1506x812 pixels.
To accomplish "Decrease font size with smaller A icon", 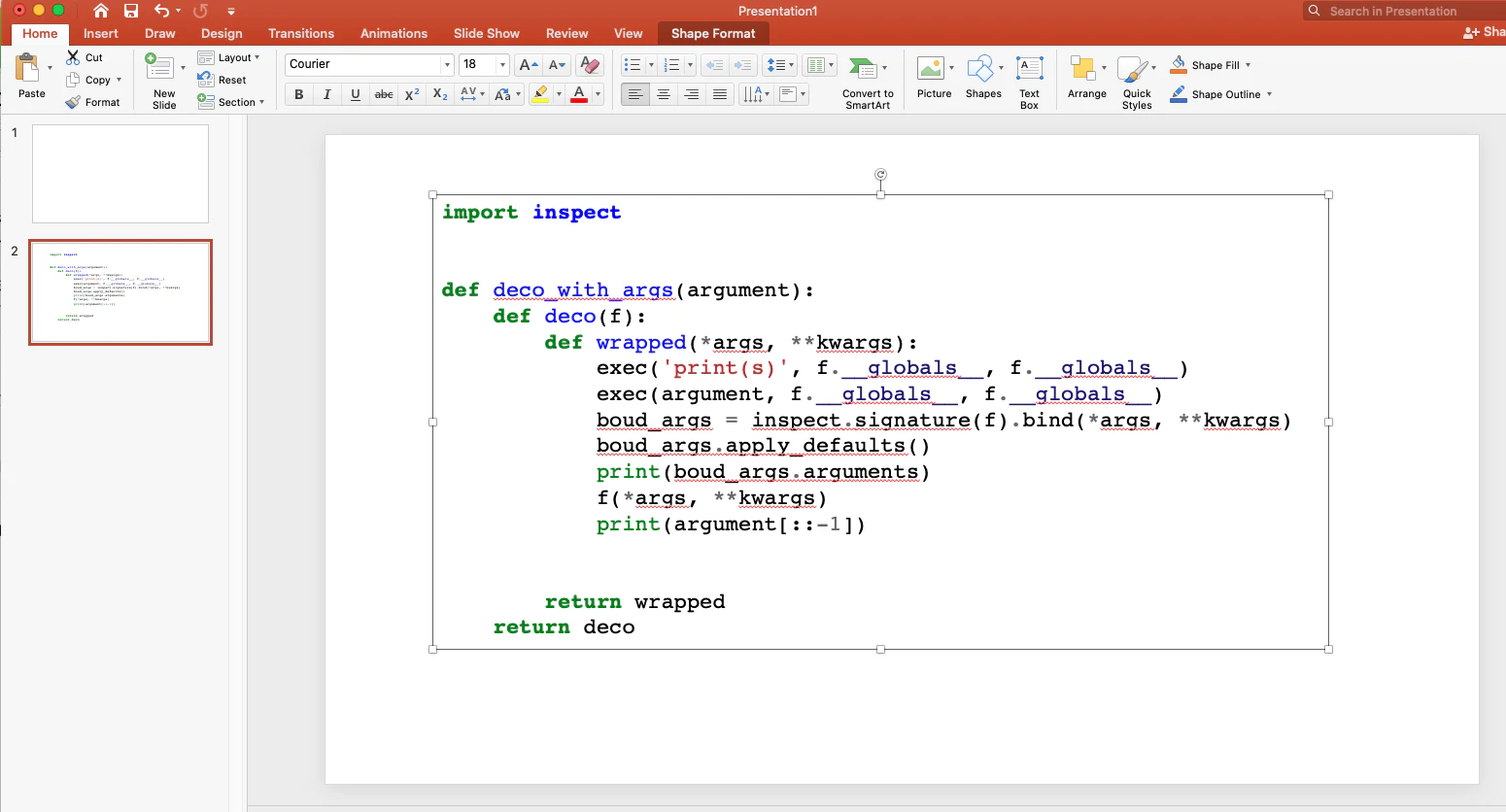I will (557, 65).
